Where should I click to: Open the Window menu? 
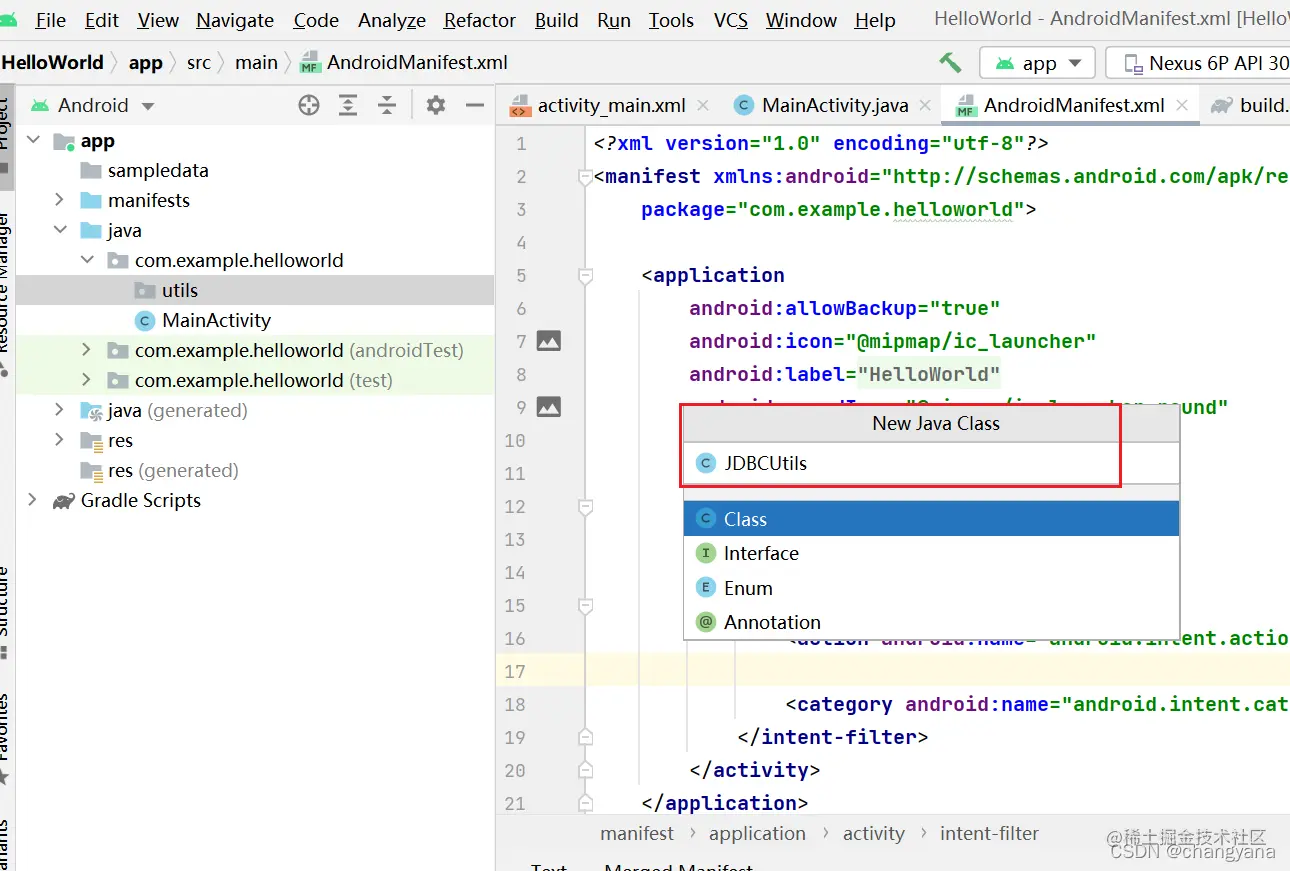tap(802, 20)
